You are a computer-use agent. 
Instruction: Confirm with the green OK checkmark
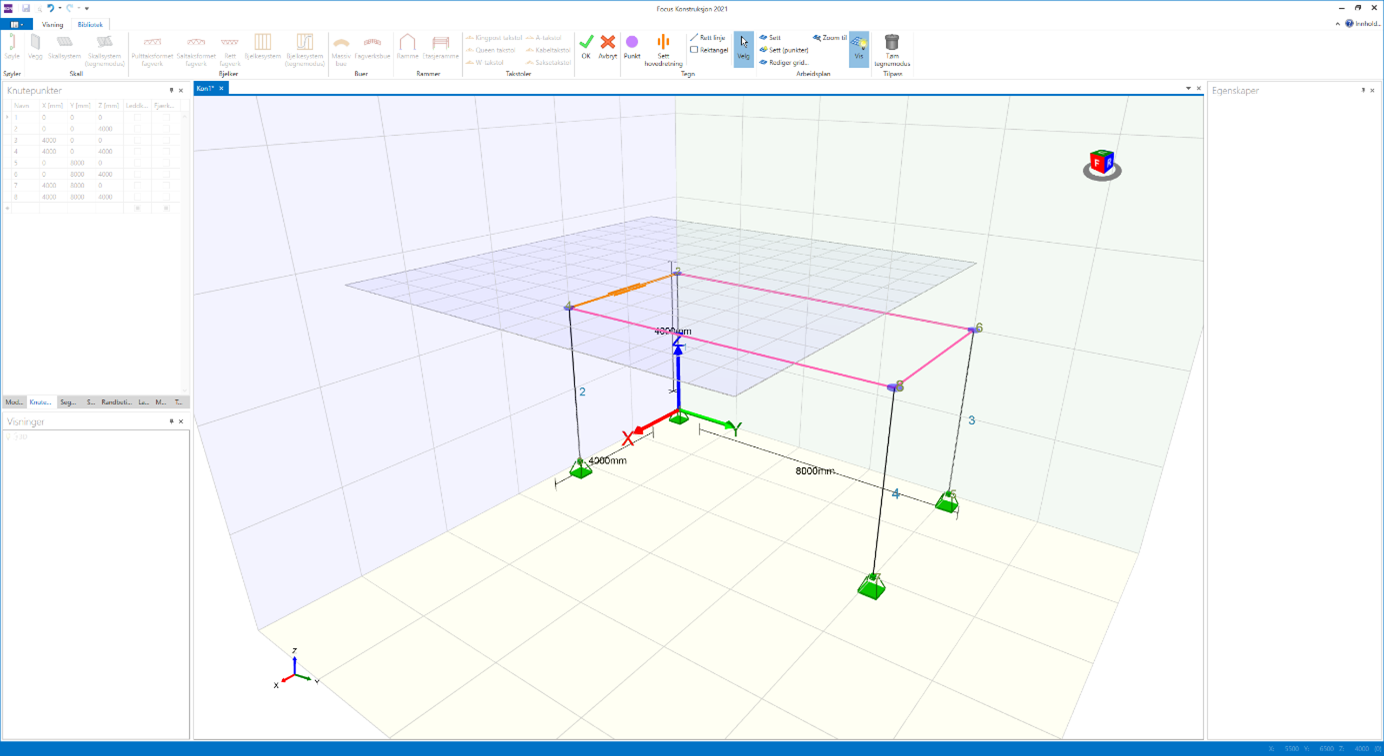586,46
